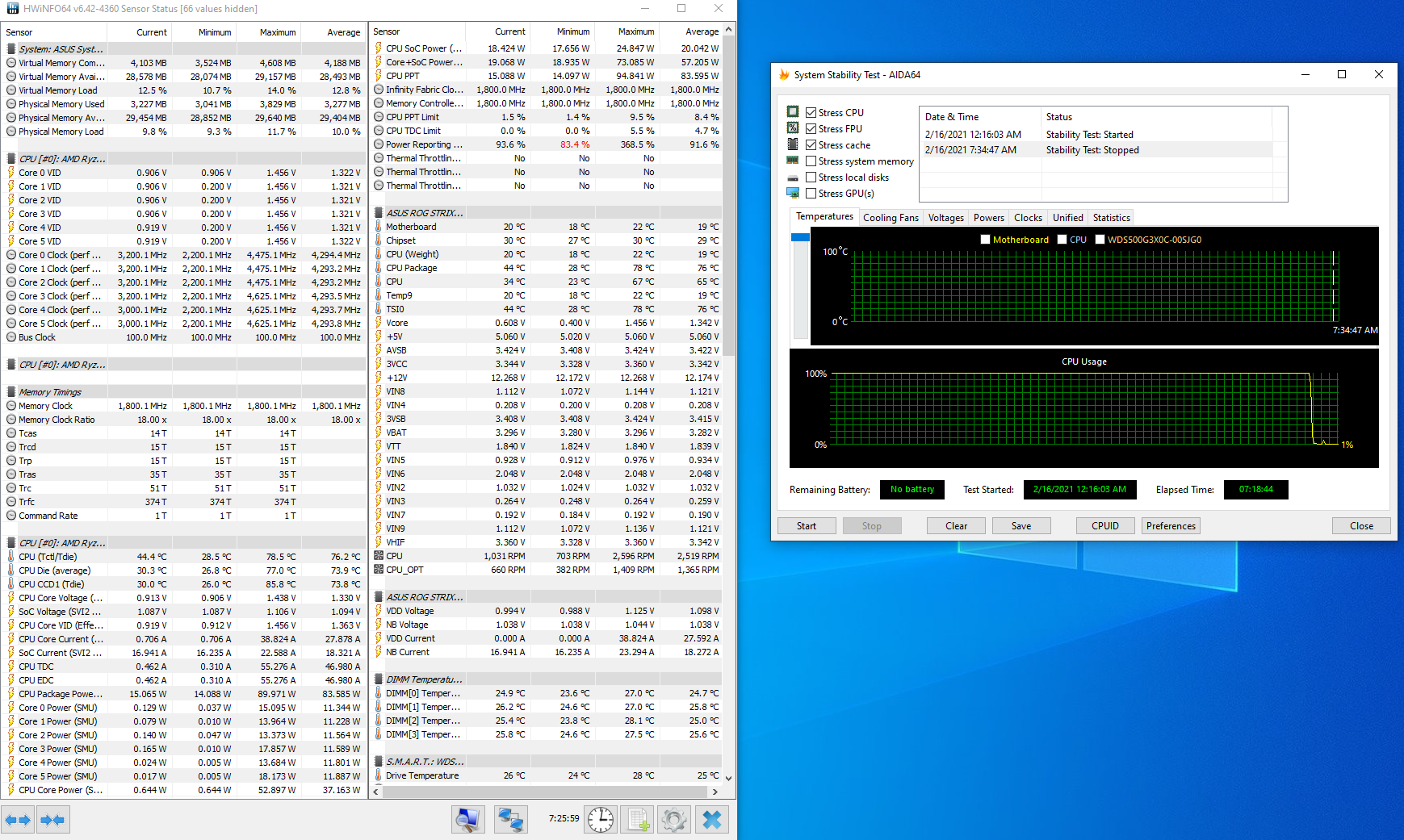Enable the Stress local disks checkbox
Viewport: 1404px width, 840px height.
(811, 178)
